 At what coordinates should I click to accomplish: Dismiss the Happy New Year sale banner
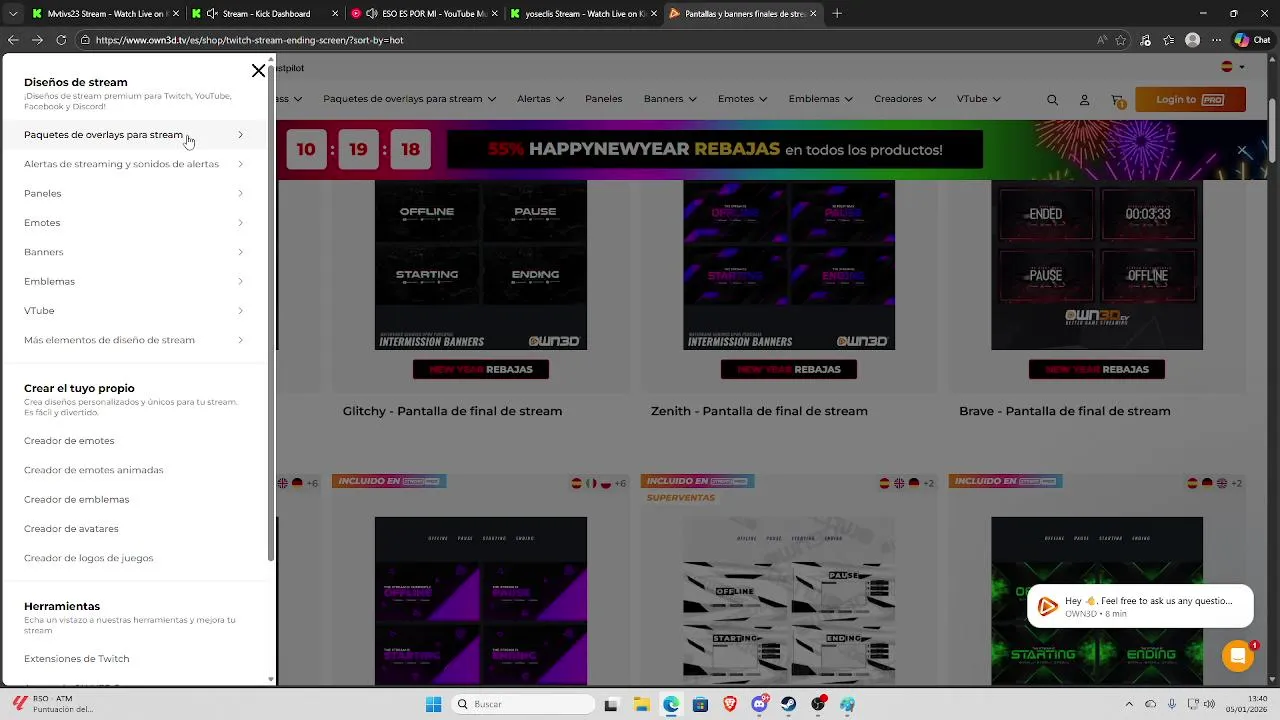click(x=1242, y=150)
